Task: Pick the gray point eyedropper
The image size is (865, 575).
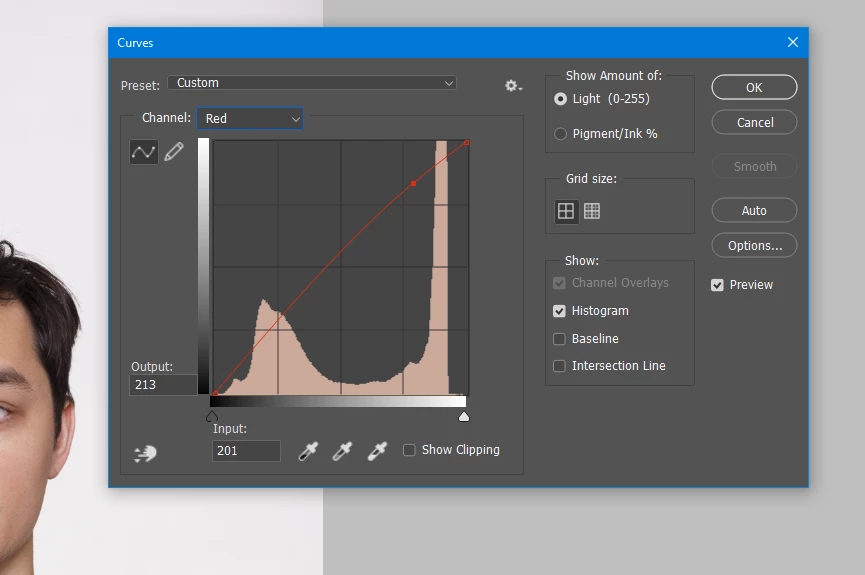Action: (x=342, y=451)
